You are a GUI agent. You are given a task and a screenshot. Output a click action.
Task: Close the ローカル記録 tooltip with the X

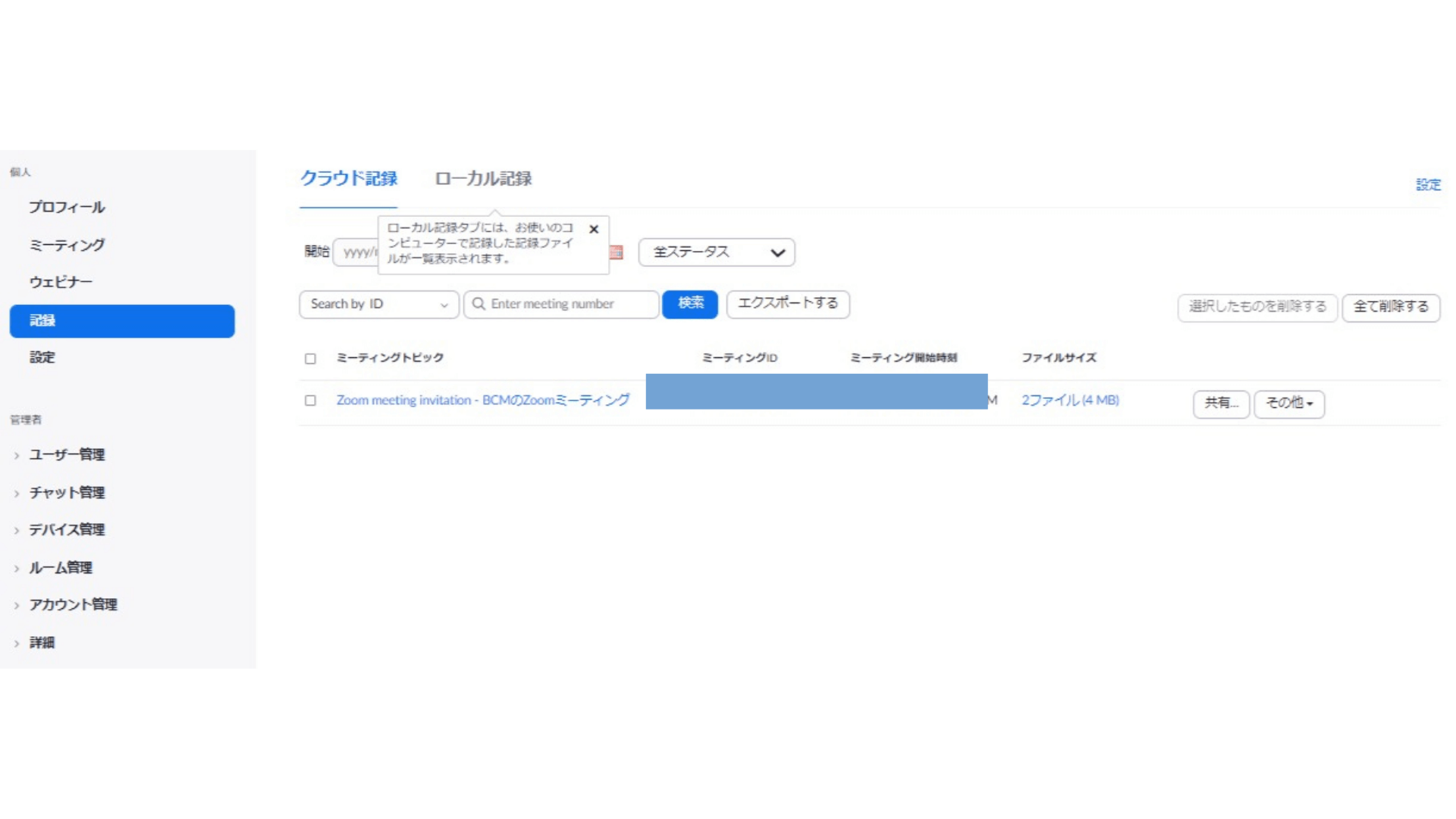595,229
